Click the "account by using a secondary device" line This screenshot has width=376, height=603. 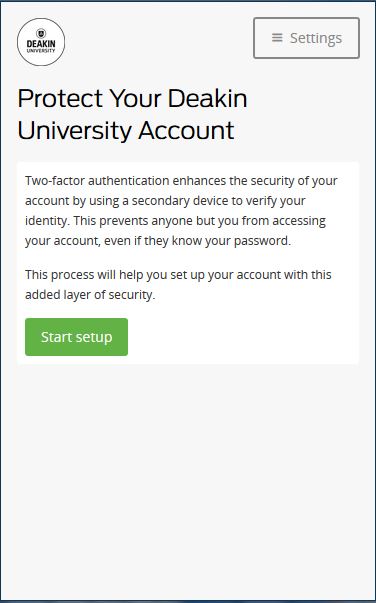(x=165, y=200)
